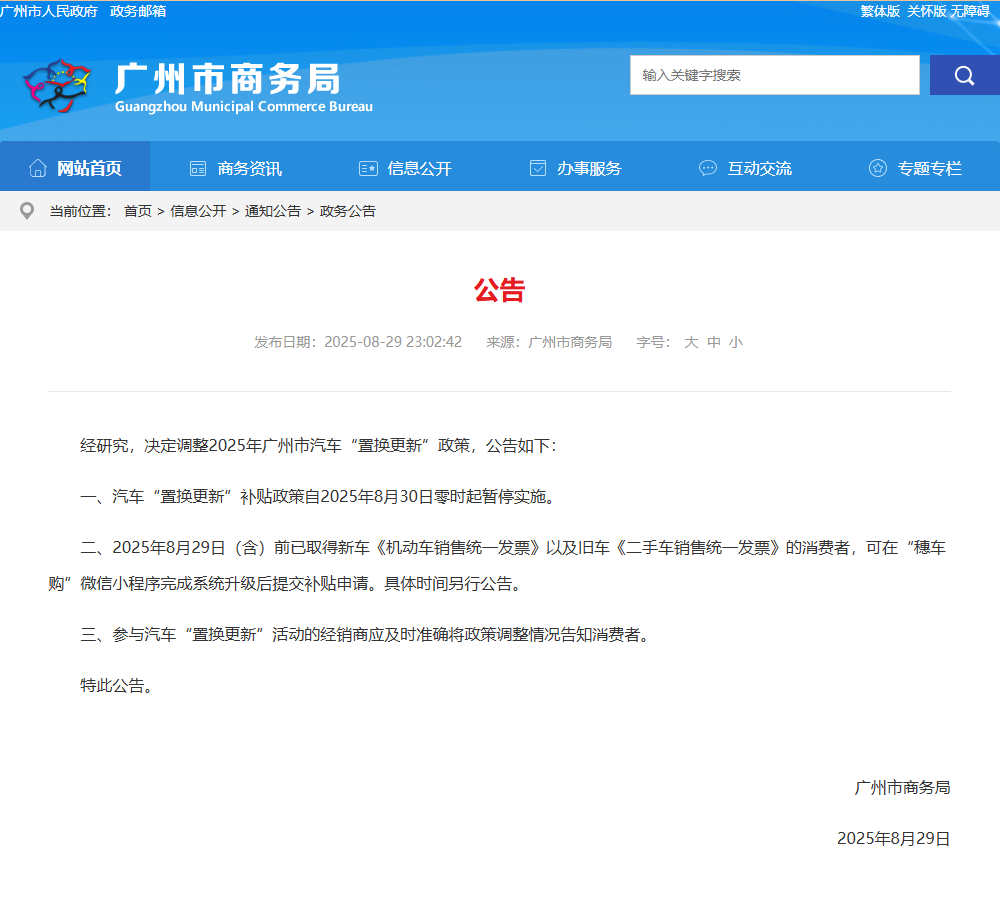The width and height of the screenshot is (1000, 900).
Task: Open the 专题专栏 navigation tab
Action: 929,168
